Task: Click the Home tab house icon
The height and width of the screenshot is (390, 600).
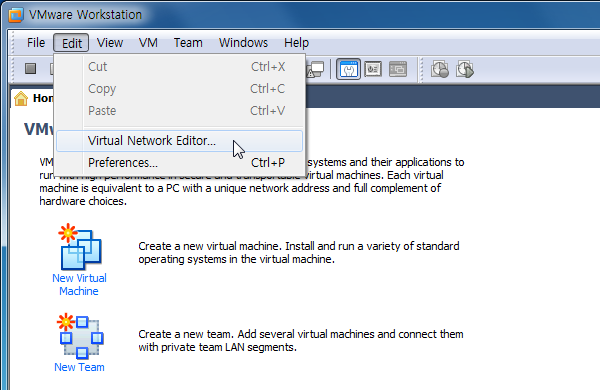Action: coord(21,98)
